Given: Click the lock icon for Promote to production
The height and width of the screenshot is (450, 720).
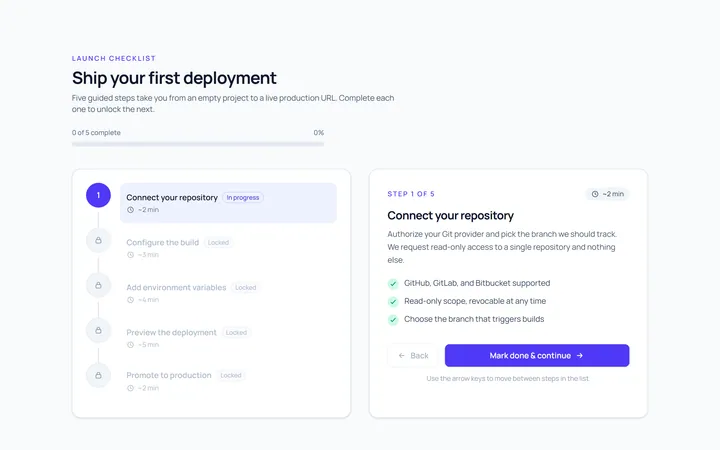Looking at the screenshot, I should pyautogui.click(x=98, y=375).
